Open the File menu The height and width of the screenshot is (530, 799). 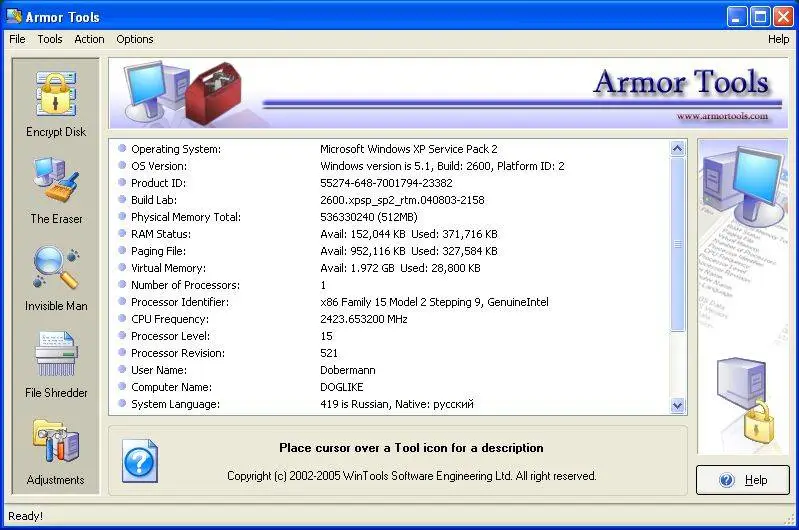click(17, 39)
